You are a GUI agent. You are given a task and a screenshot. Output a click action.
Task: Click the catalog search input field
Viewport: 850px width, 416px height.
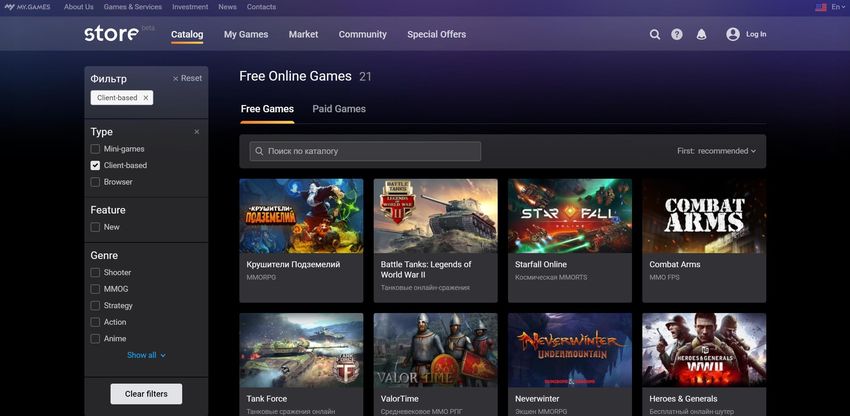point(365,151)
